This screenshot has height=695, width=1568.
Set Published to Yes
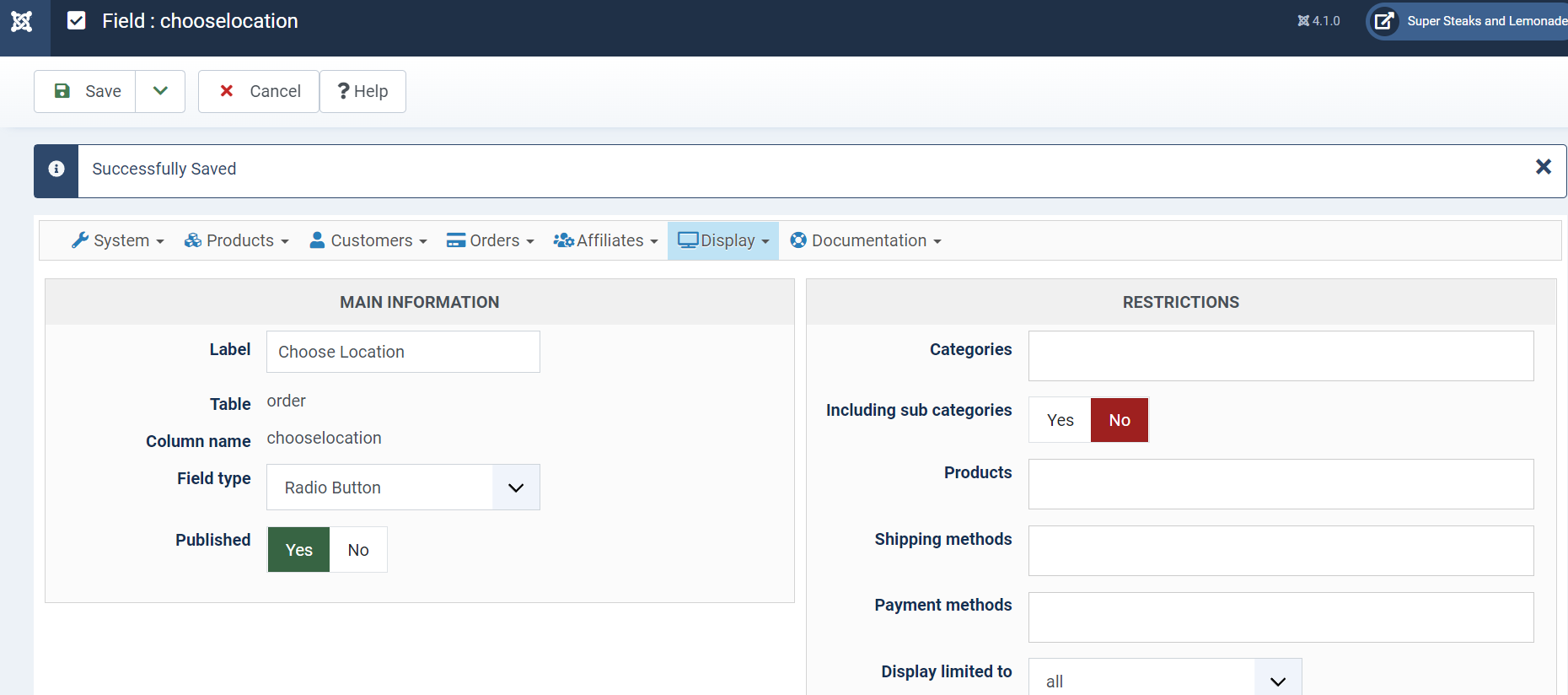(x=298, y=550)
